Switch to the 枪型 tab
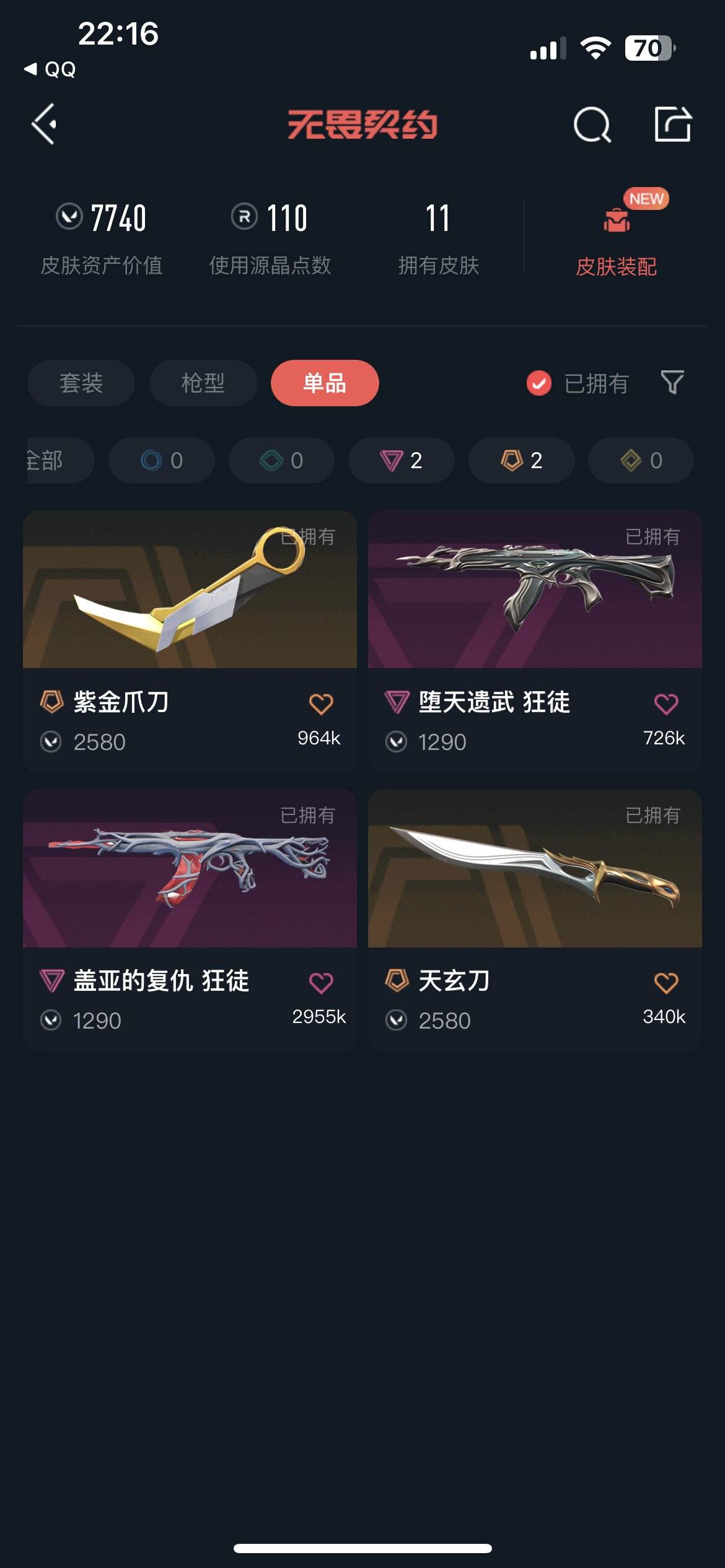 tap(203, 383)
